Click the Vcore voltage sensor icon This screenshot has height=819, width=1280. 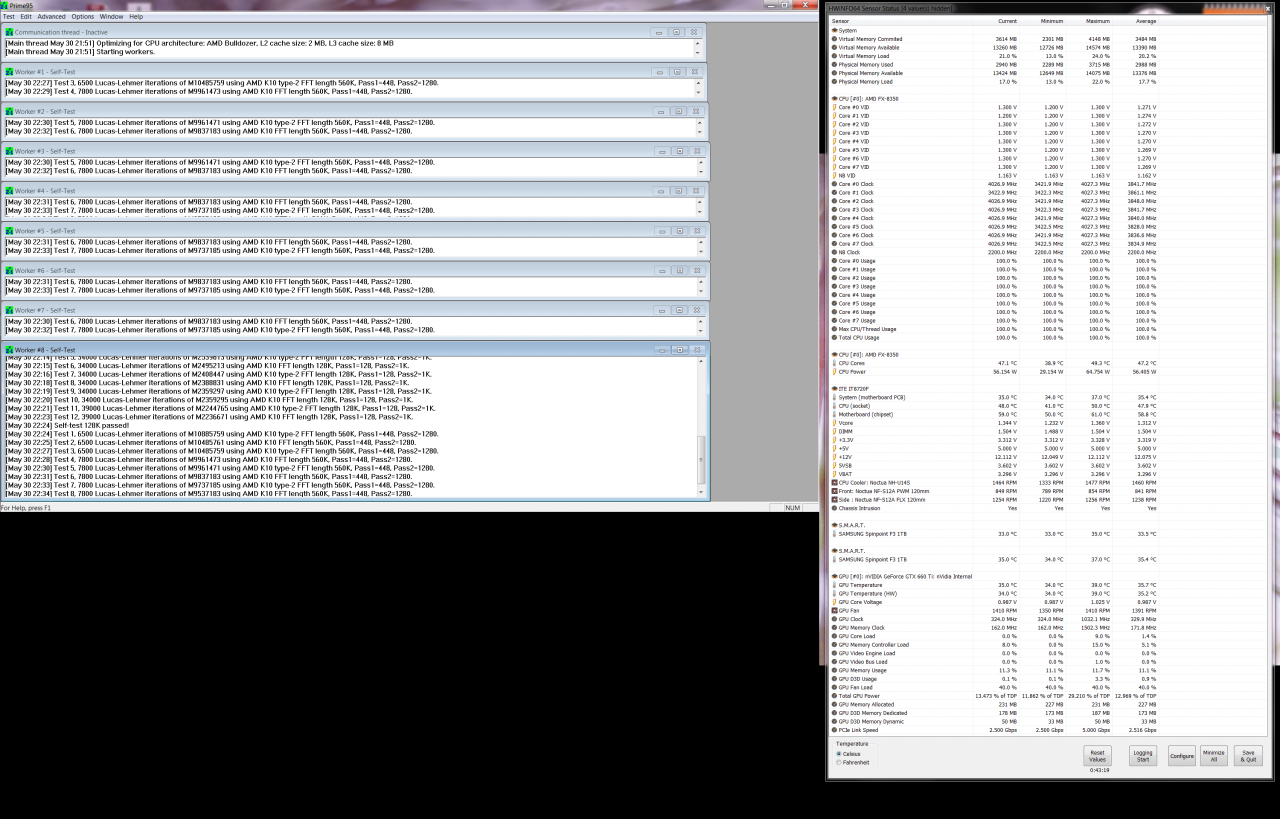coord(835,423)
